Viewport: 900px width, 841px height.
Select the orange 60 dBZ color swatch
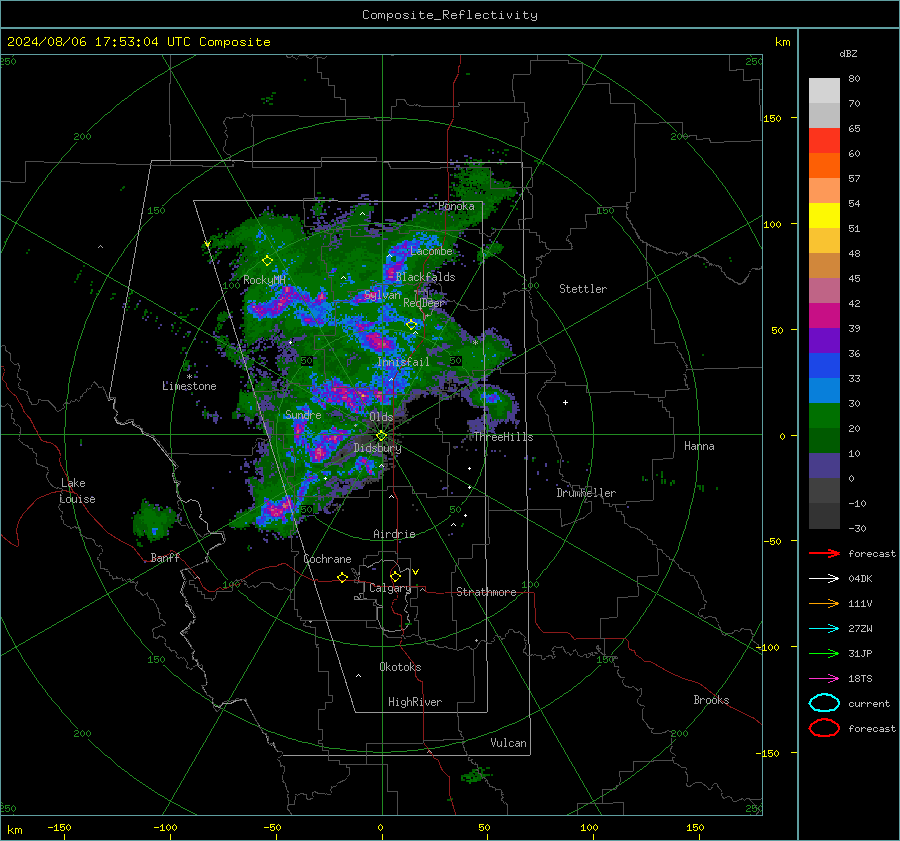824,165
